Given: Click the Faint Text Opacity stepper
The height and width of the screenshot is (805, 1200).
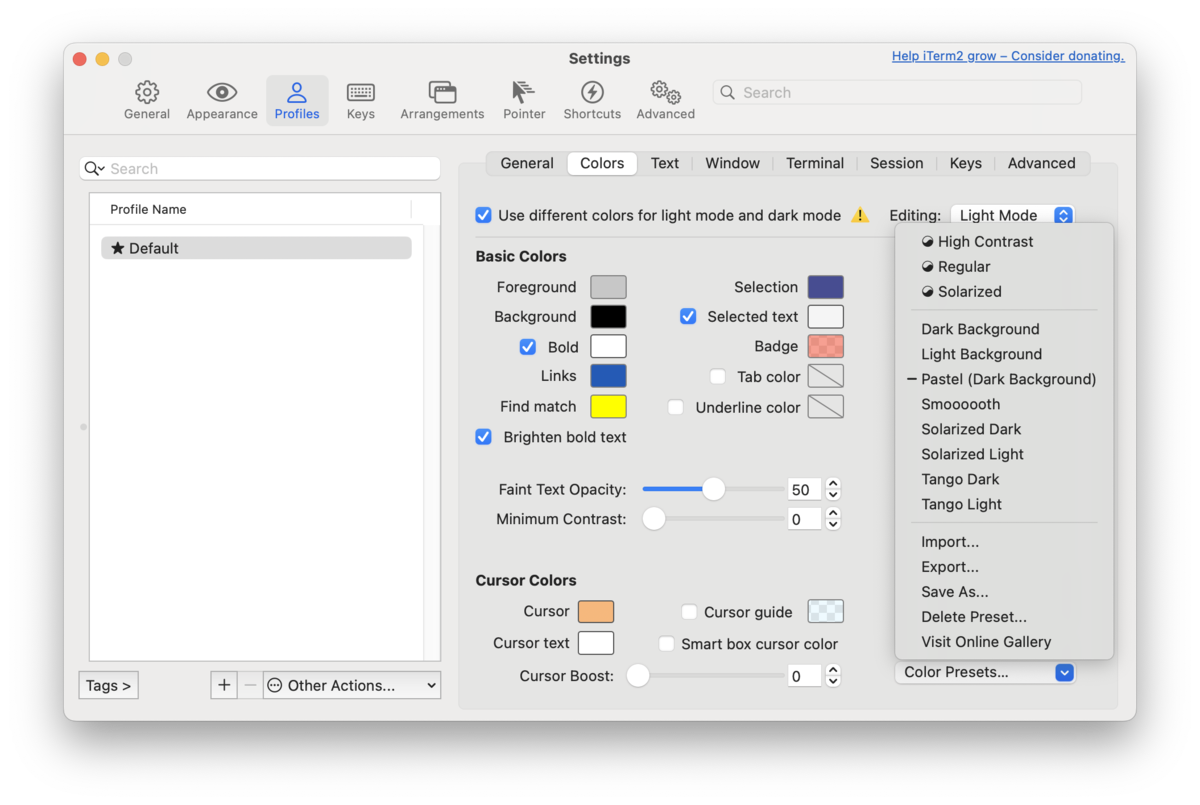Looking at the screenshot, I should coord(833,490).
